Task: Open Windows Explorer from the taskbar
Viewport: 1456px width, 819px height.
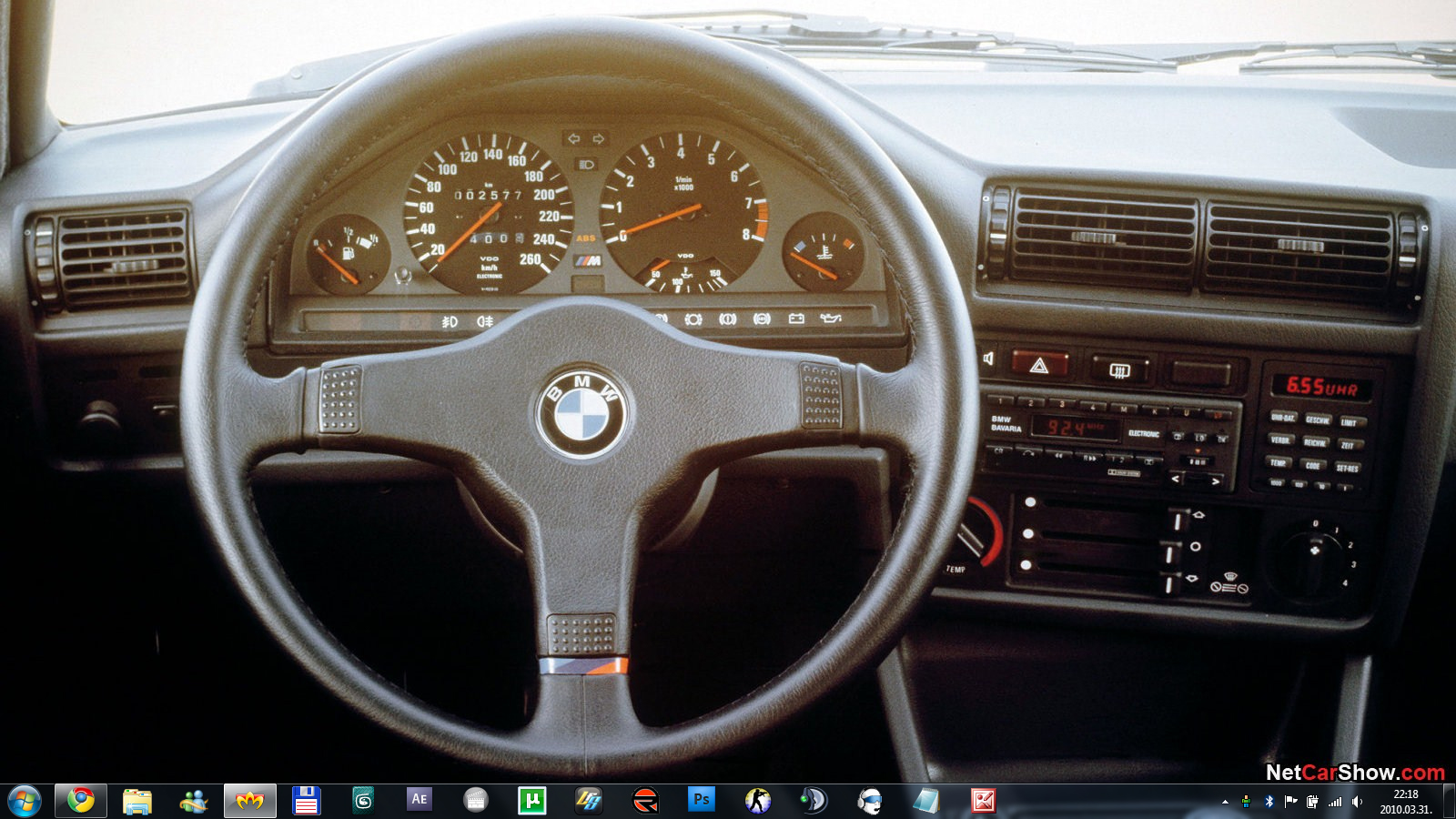Action: 137,801
